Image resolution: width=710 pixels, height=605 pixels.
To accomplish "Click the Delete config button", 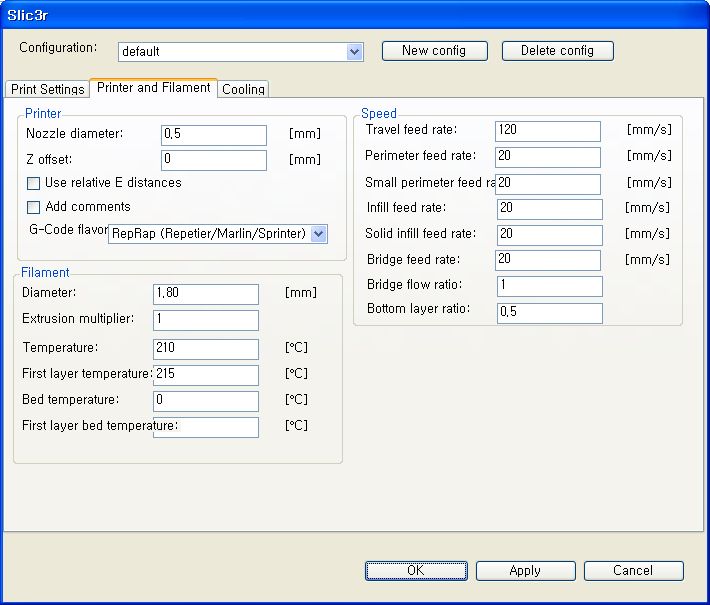I will point(557,51).
